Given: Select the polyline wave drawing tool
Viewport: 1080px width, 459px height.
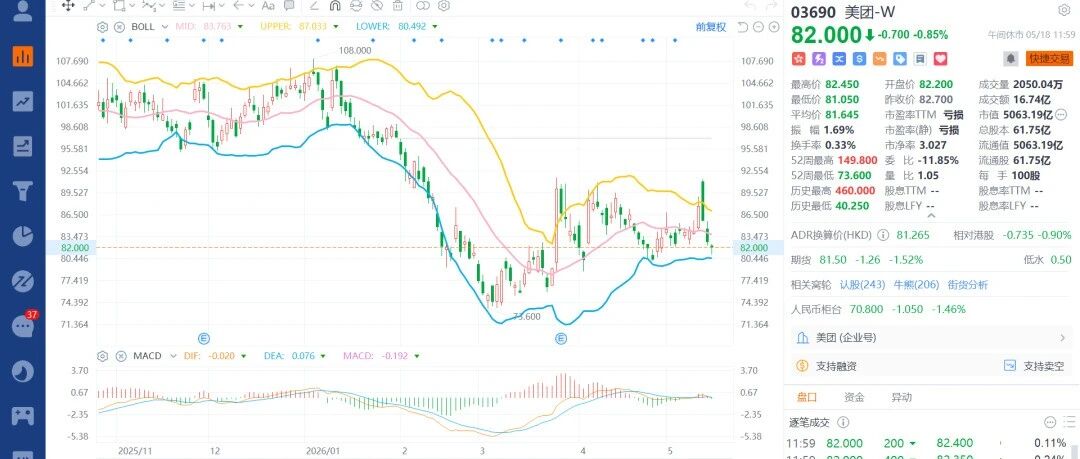Looking at the screenshot, I should point(149,6).
